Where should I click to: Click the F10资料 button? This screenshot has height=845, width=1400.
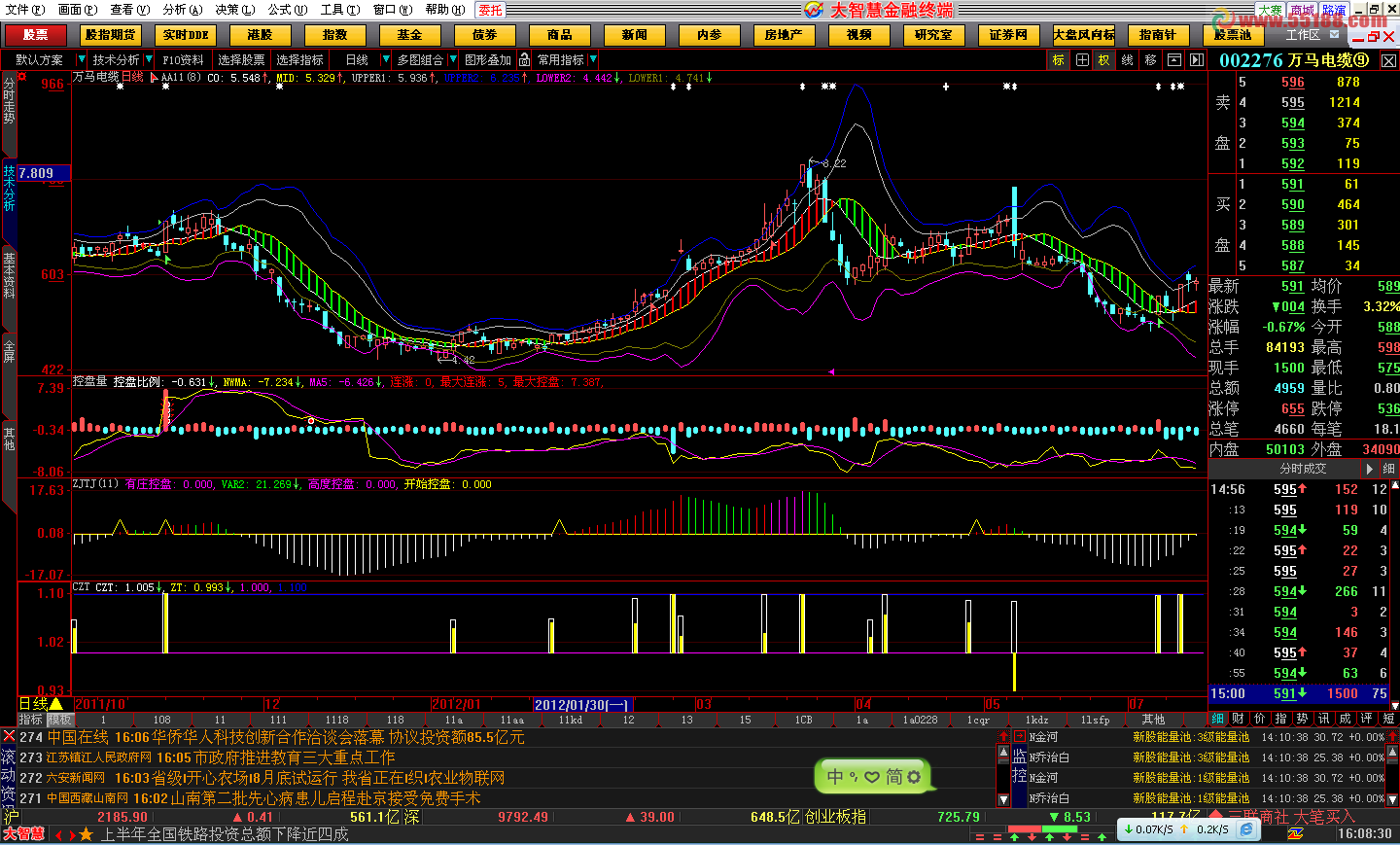tap(183, 59)
